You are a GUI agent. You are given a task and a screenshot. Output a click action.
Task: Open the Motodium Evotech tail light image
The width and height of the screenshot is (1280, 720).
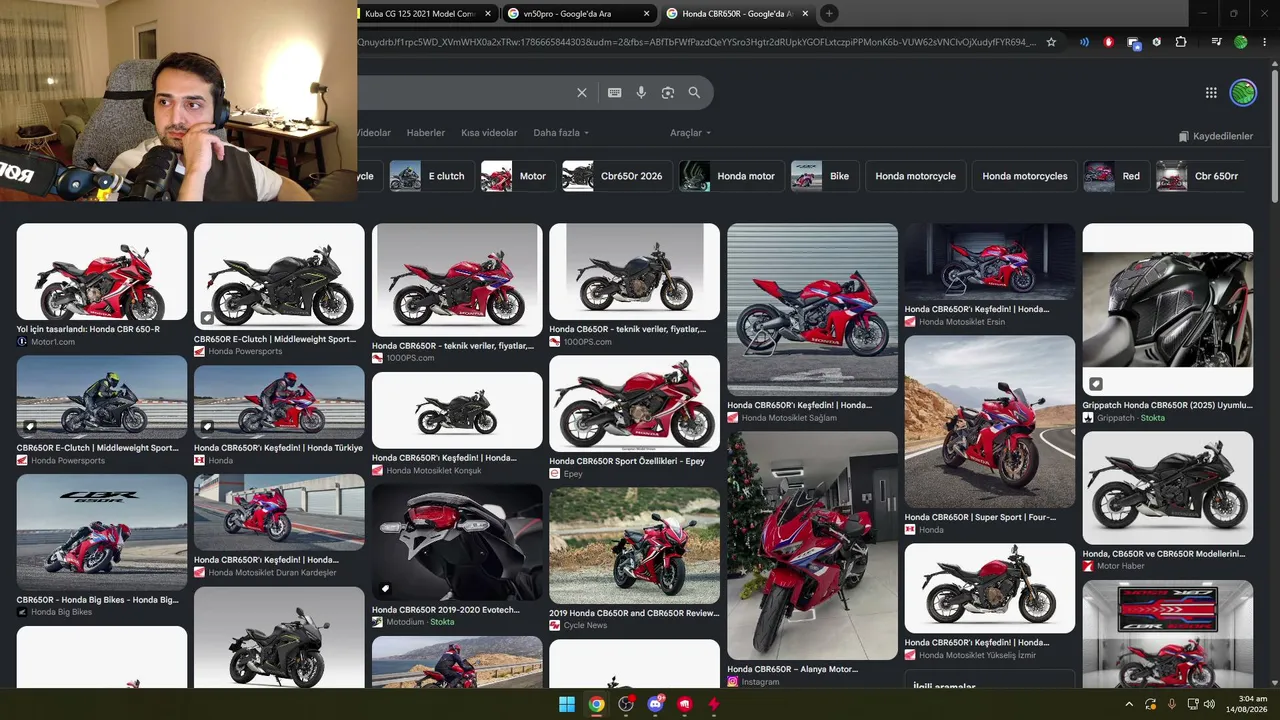tap(457, 543)
